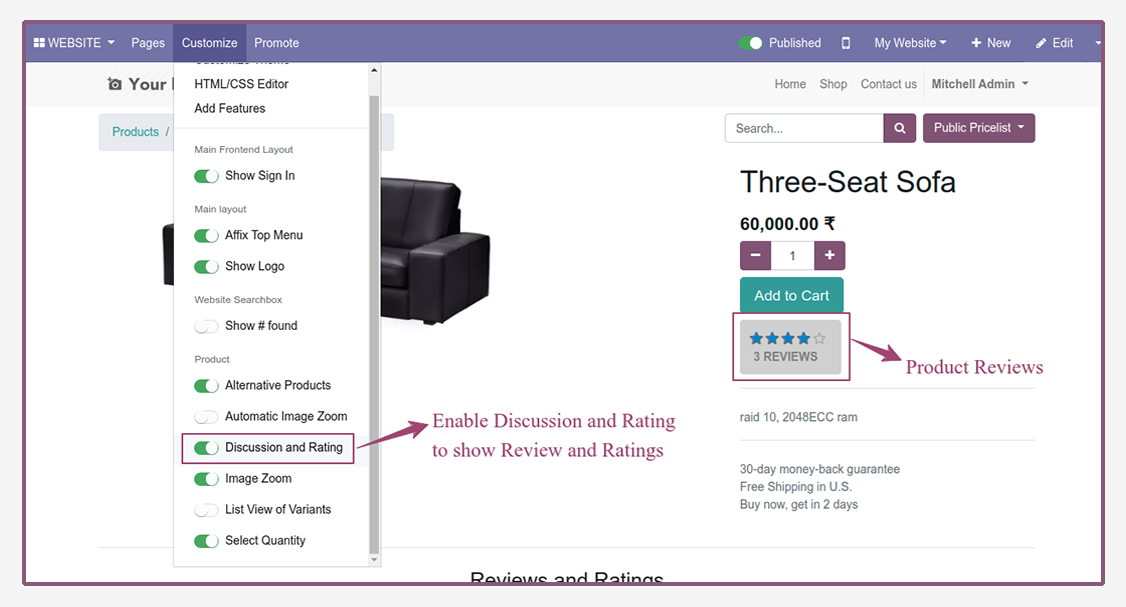1126x607 pixels.
Task: Enable List View of Variants toggle
Action: pos(206,509)
